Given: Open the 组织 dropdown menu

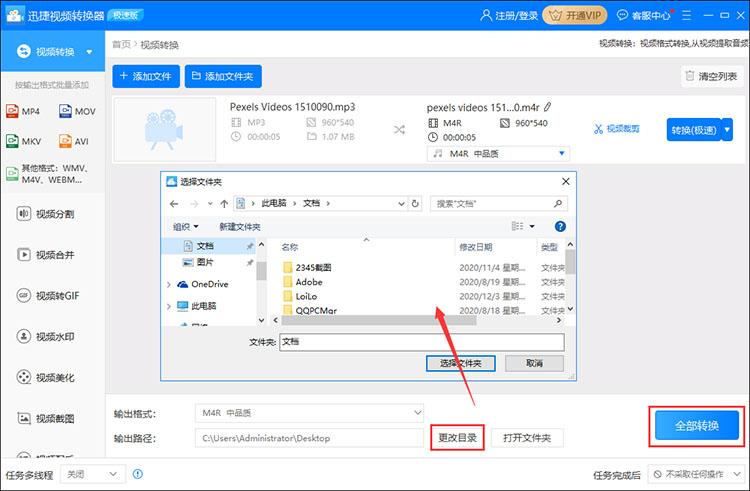Looking at the screenshot, I should pyautogui.click(x=186, y=227).
